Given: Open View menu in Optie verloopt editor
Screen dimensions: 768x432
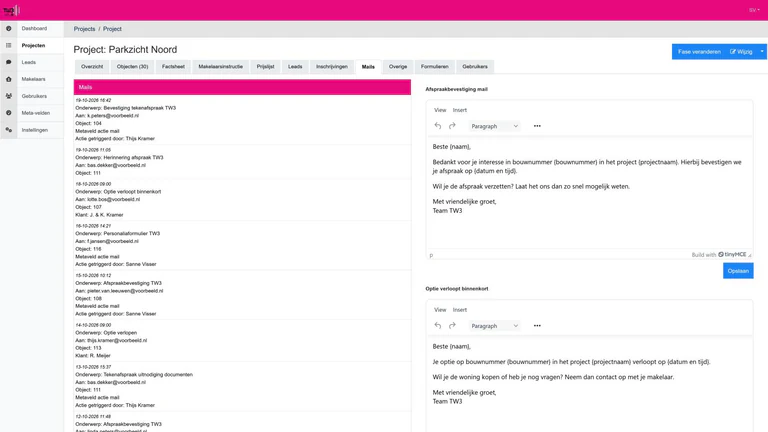Looking at the screenshot, I should coord(440,310).
